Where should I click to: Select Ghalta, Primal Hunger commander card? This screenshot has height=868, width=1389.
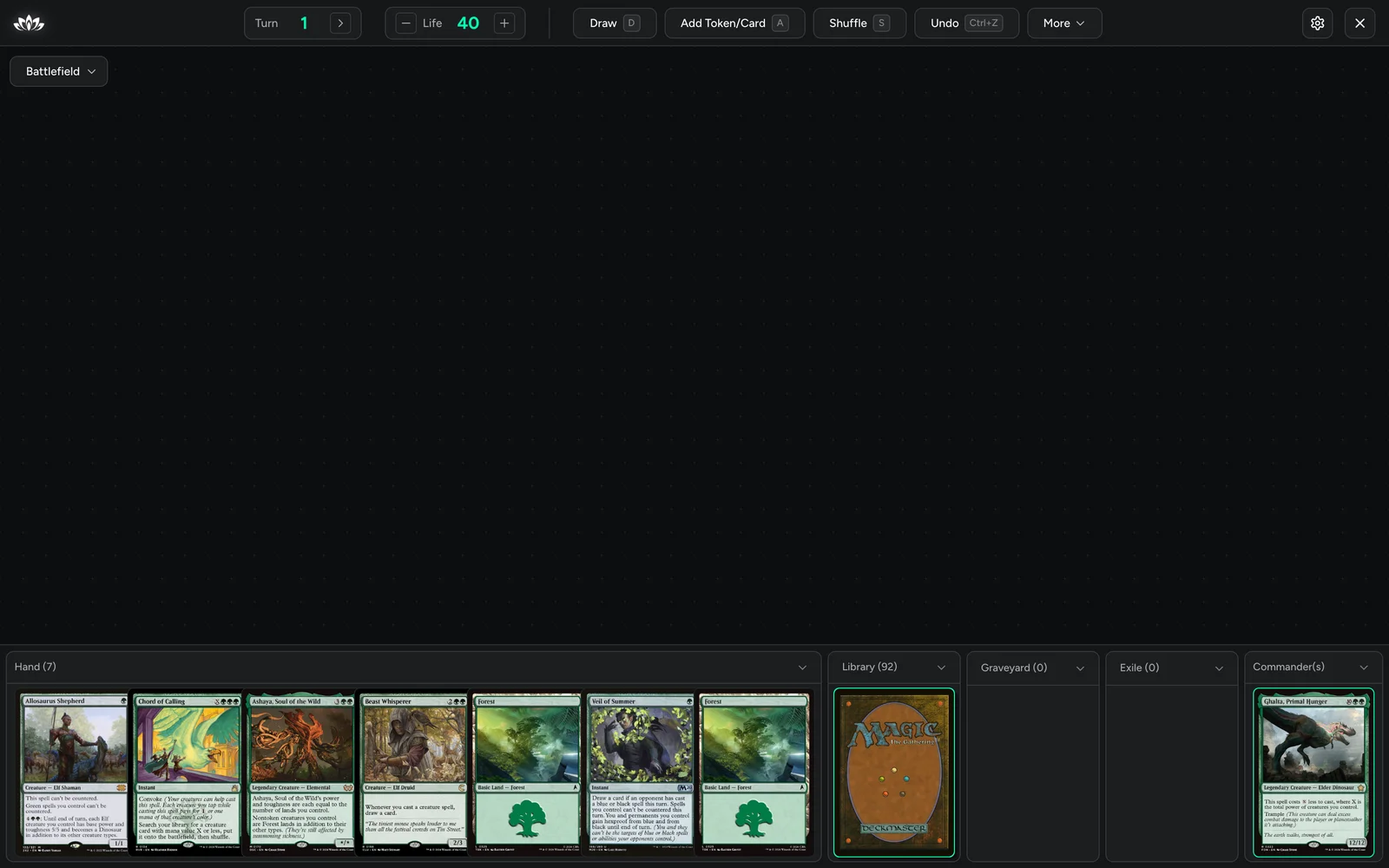1313,773
